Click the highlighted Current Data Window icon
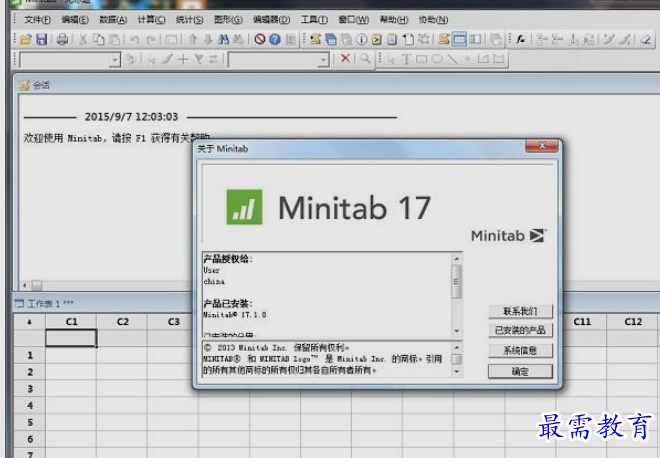This screenshot has width=660, height=458. pyautogui.click(x=459, y=40)
